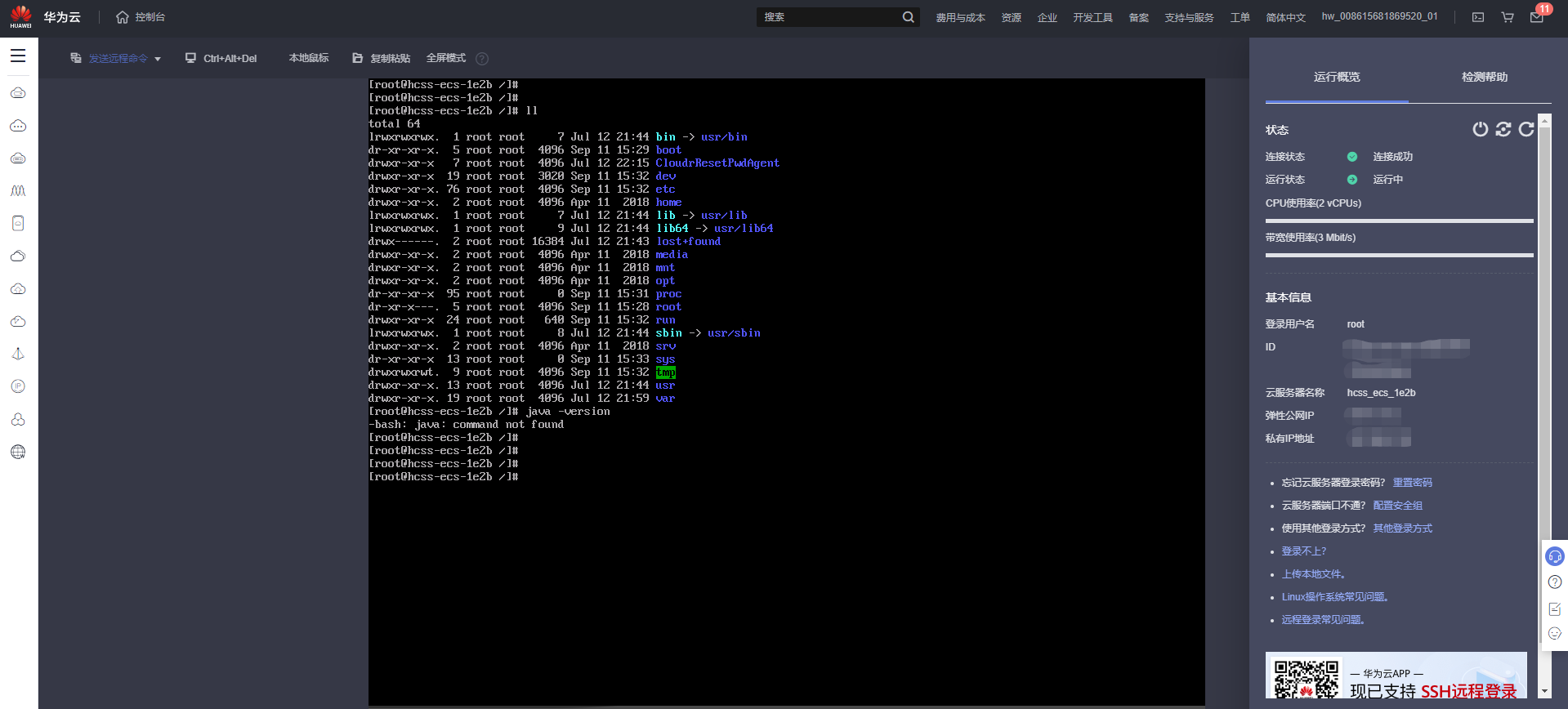Image resolution: width=1568 pixels, height=709 pixels.
Task: Open the pyramid-shaped sidebar icon
Action: click(x=18, y=354)
